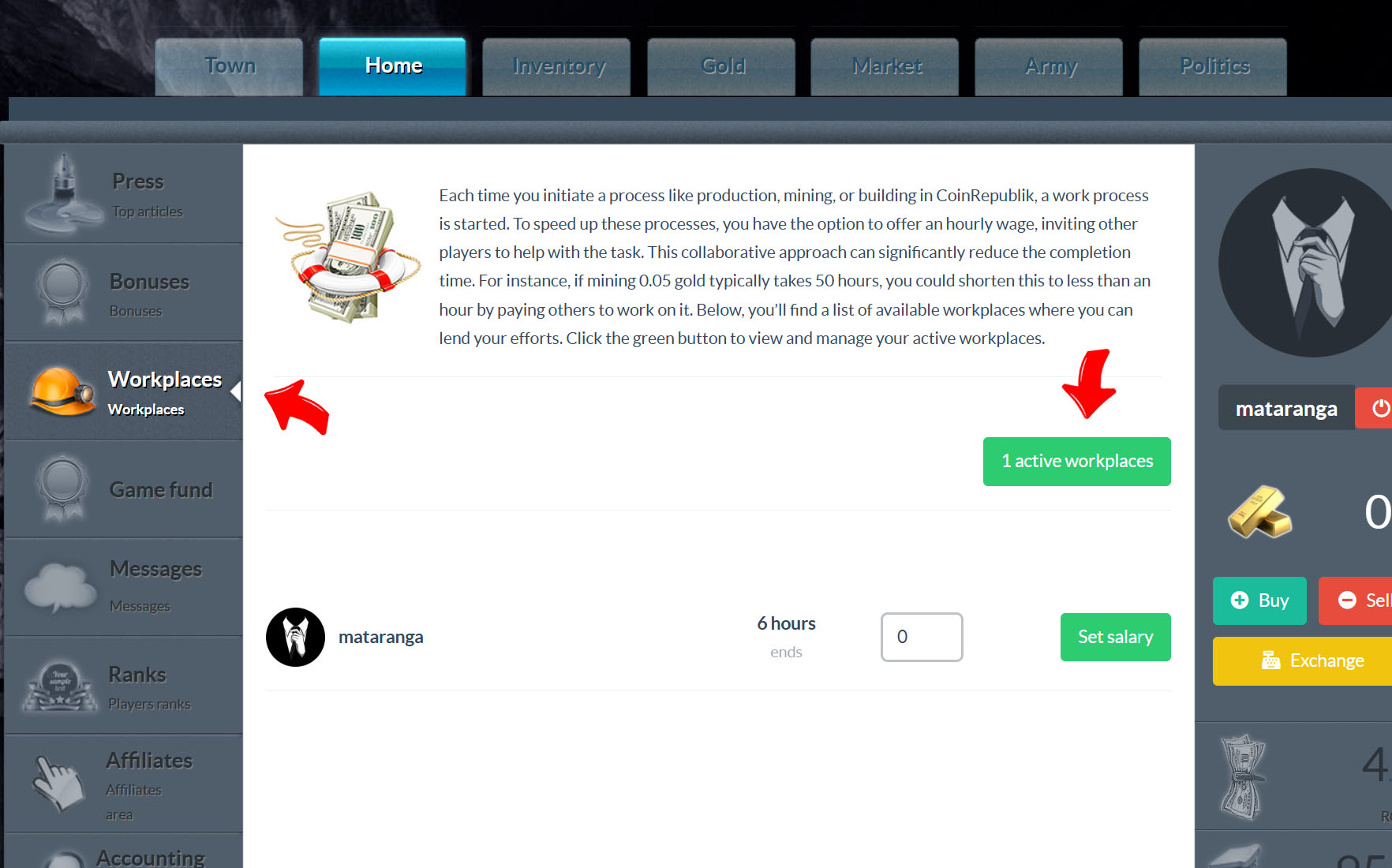The height and width of the screenshot is (868, 1392).
Task: Click the gold bars icon
Action: point(1259,511)
